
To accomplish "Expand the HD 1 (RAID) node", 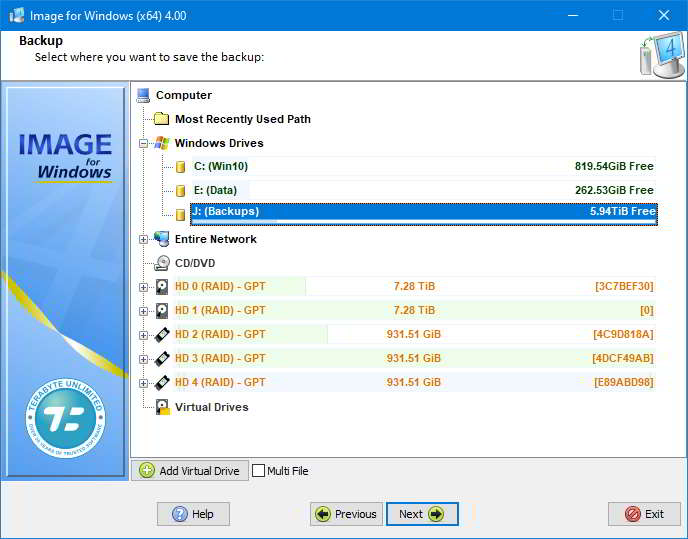I will (x=143, y=311).
